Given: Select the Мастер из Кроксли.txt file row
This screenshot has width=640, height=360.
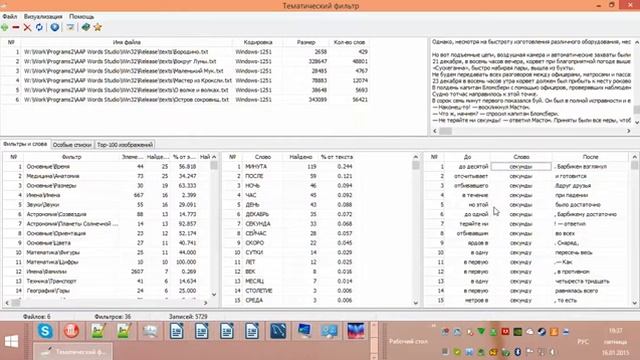Looking at the screenshot, I should coord(186,80).
